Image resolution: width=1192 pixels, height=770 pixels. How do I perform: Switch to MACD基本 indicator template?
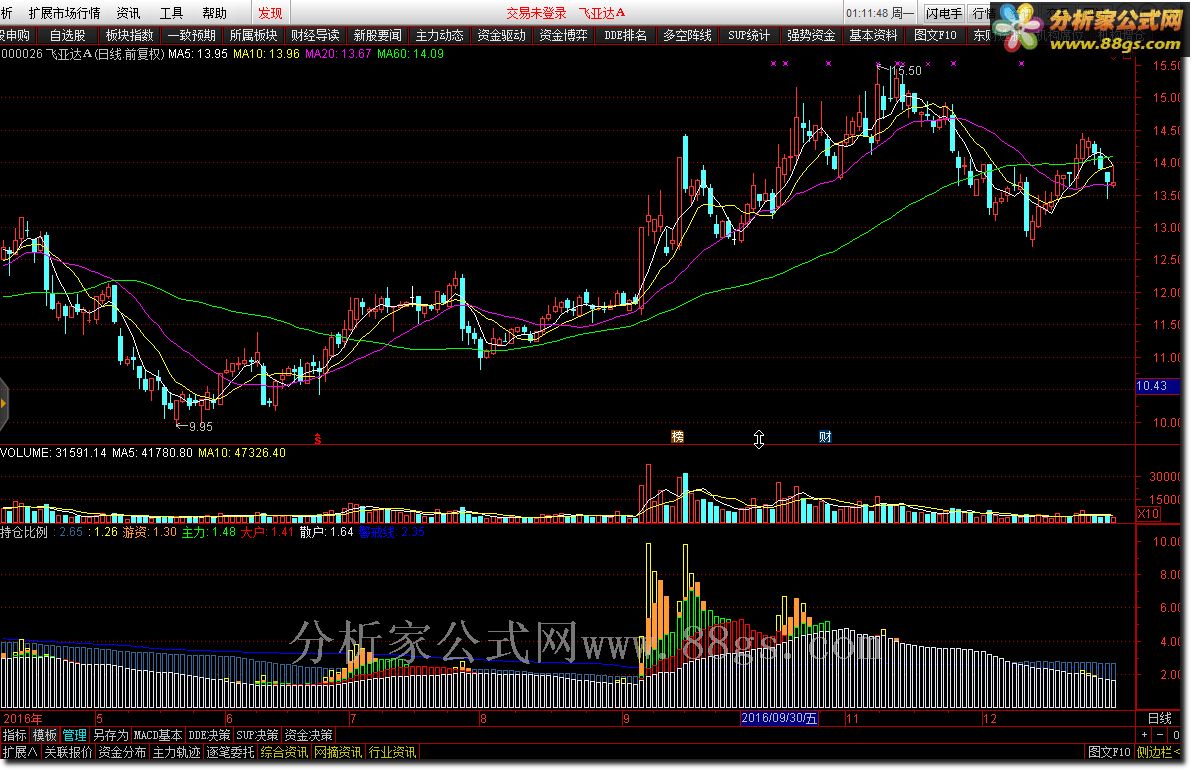click(158, 735)
